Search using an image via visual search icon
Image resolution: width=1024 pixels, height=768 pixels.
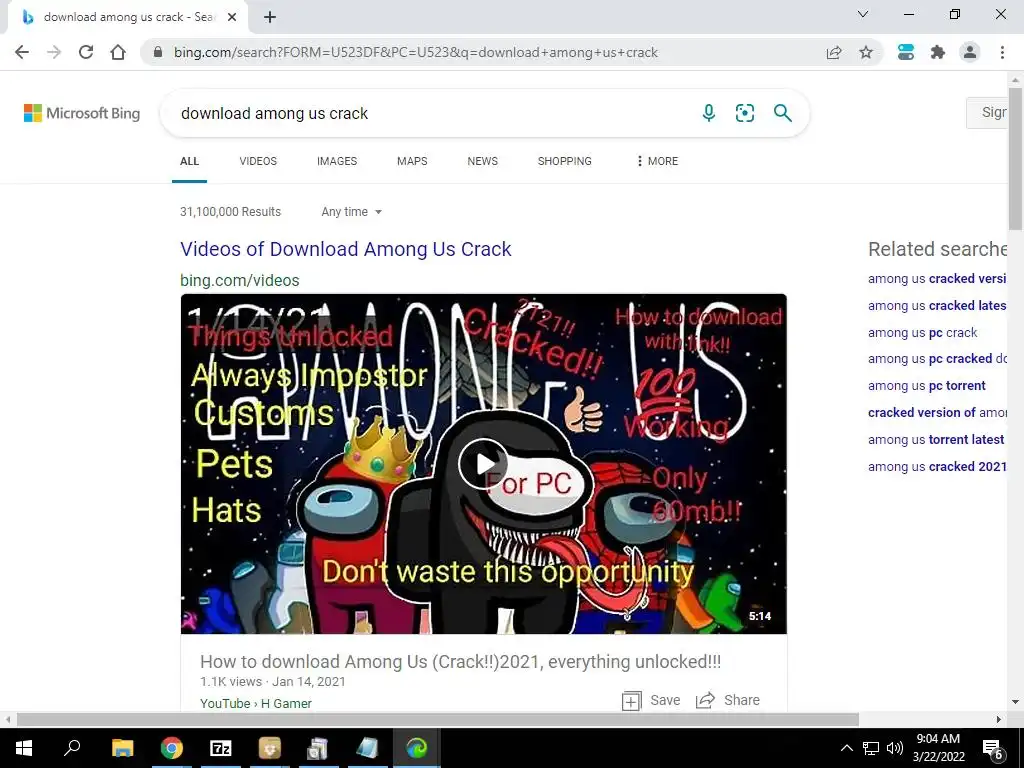pyautogui.click(x=744, y=113)
